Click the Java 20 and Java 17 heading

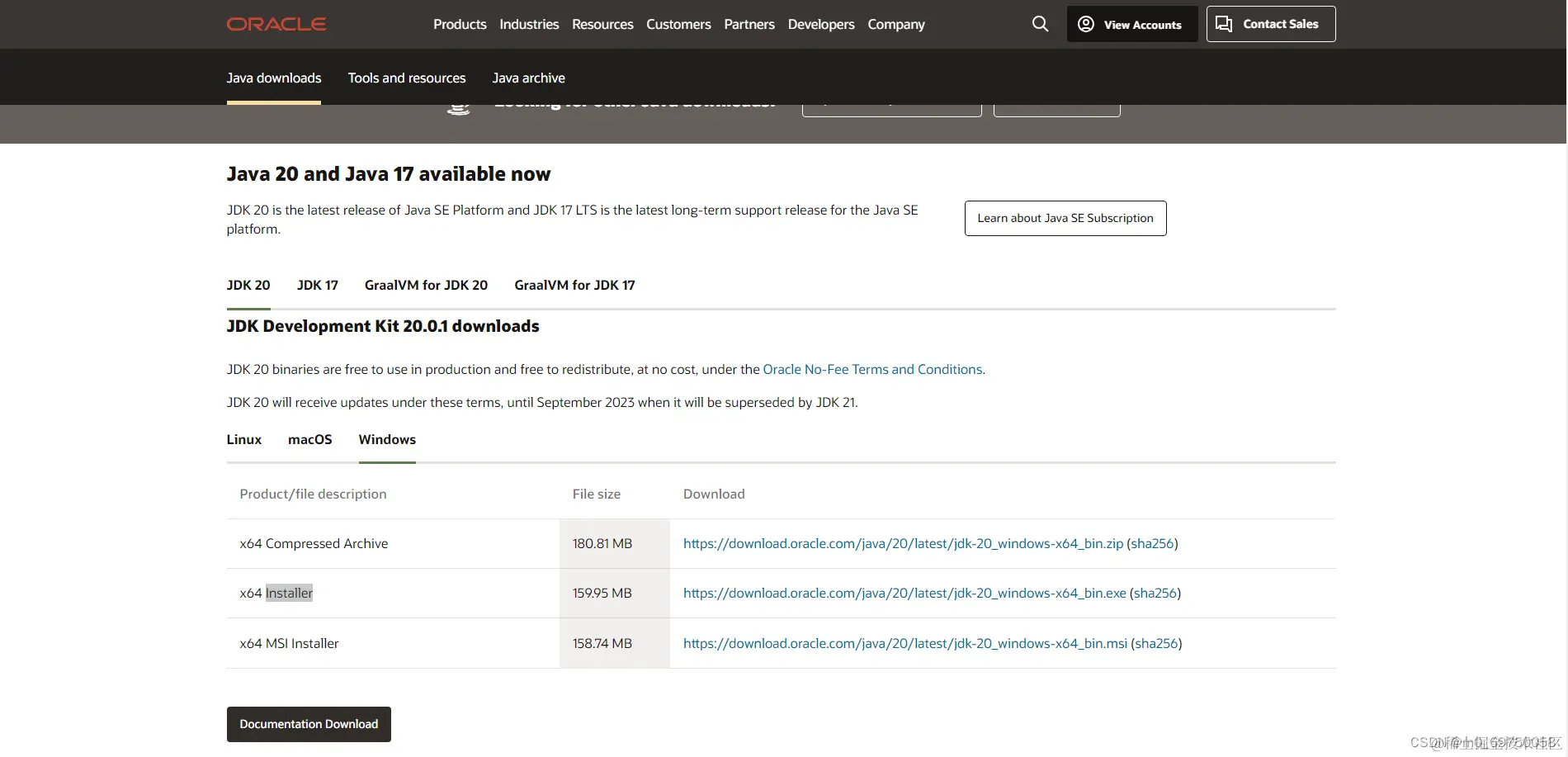(x=389, y=174)
